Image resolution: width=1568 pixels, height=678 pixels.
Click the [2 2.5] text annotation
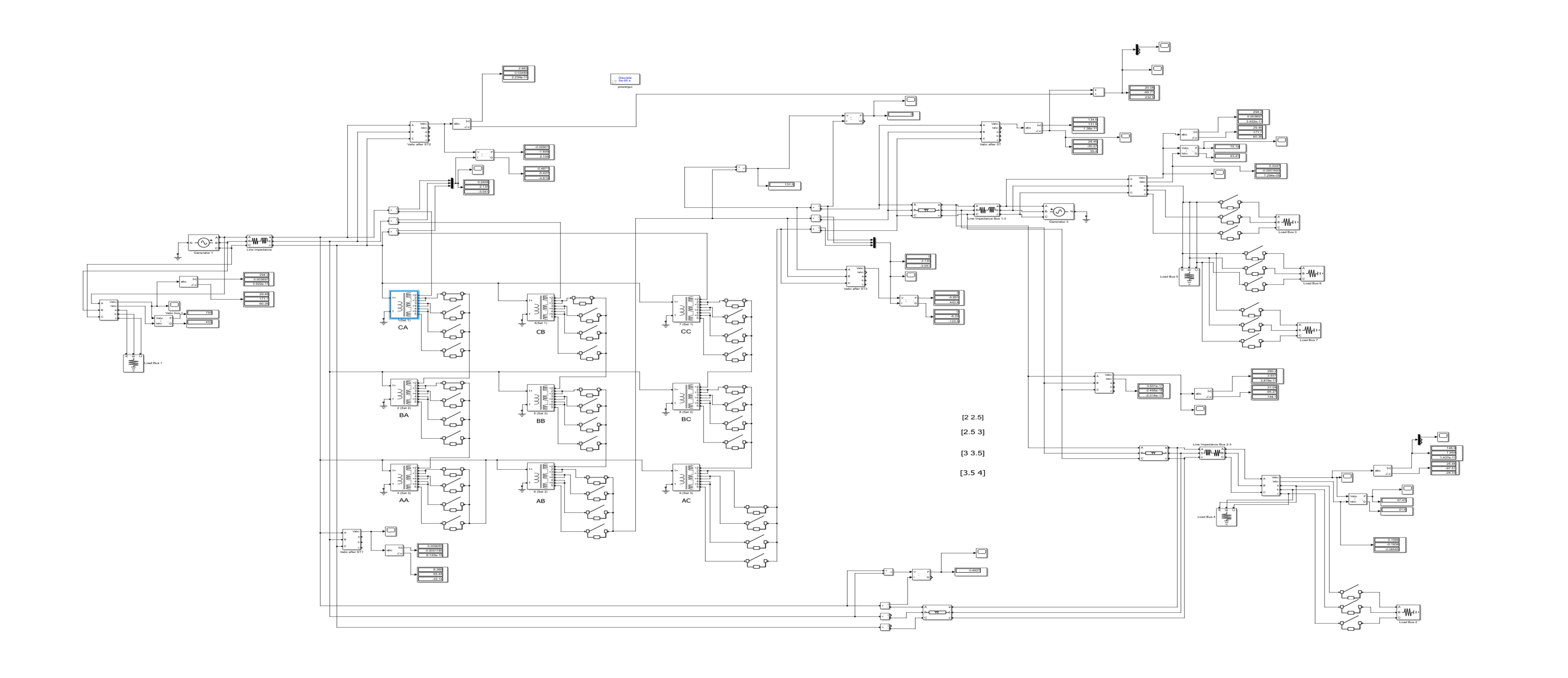click(x=972, y=418)
